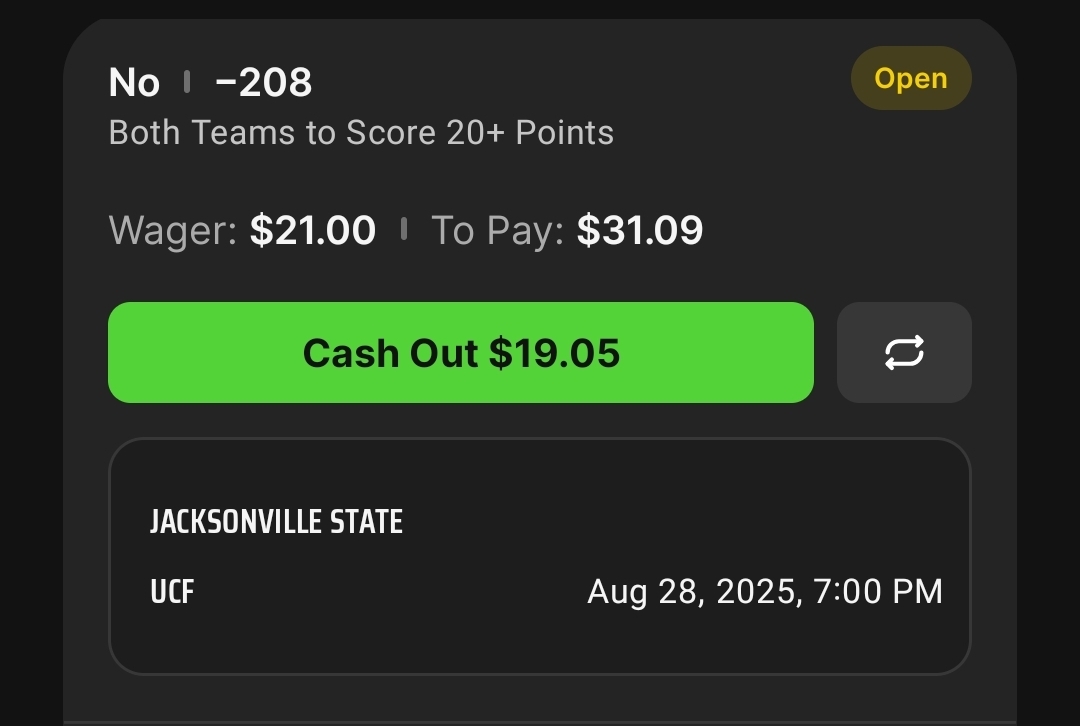Tap the -208 odds value

point(264,83)
